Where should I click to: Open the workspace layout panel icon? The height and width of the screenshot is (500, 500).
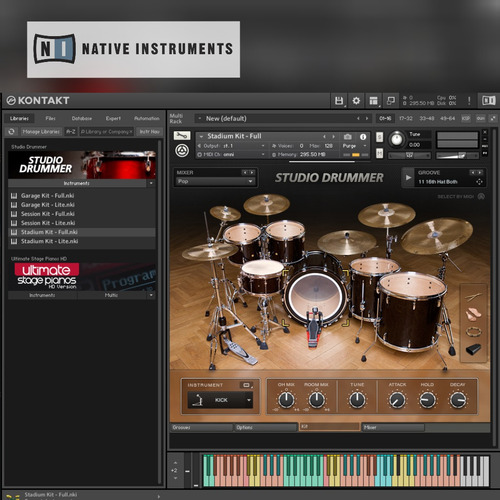click(x=374, y=101)
